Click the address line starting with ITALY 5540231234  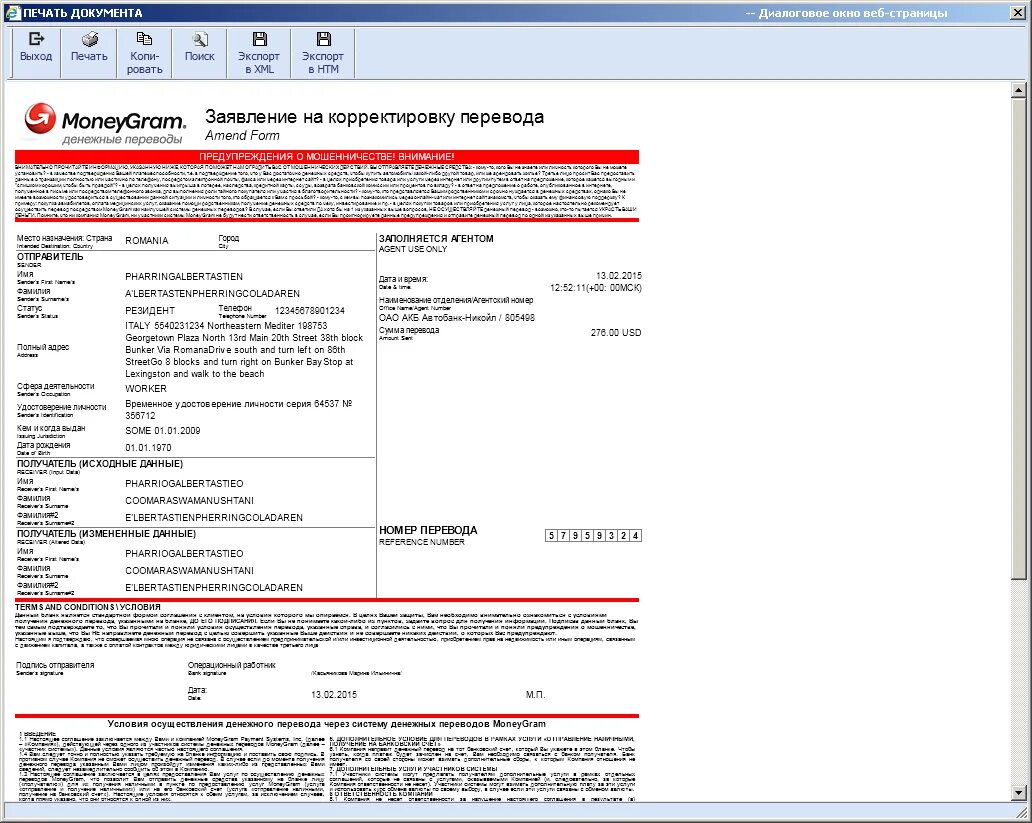[x=226, y=325]
